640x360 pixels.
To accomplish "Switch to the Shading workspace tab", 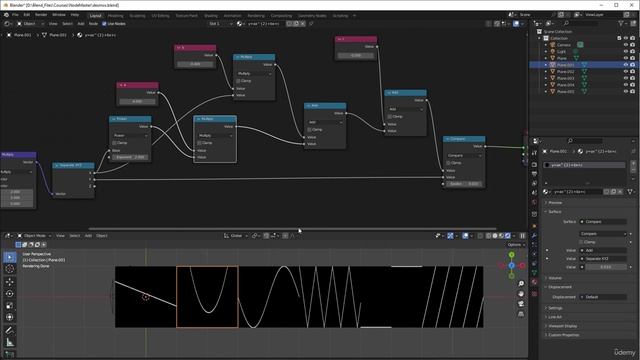I will 211,16.
